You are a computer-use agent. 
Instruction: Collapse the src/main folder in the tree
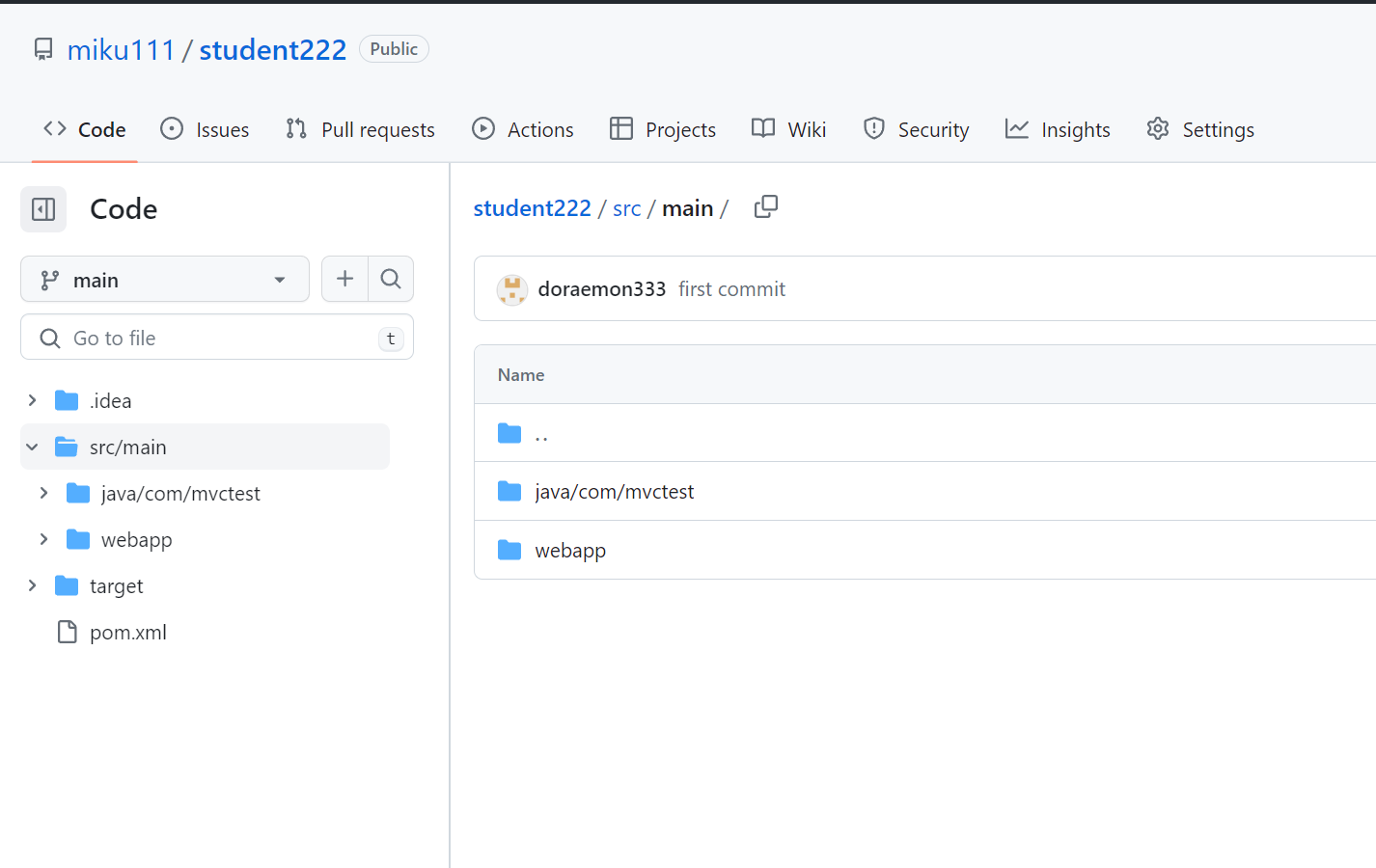click(x=31, y=447)
